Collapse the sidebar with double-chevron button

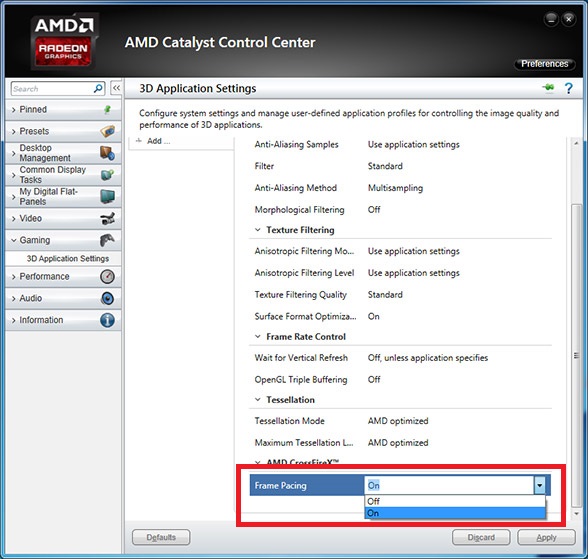[116, 88]
